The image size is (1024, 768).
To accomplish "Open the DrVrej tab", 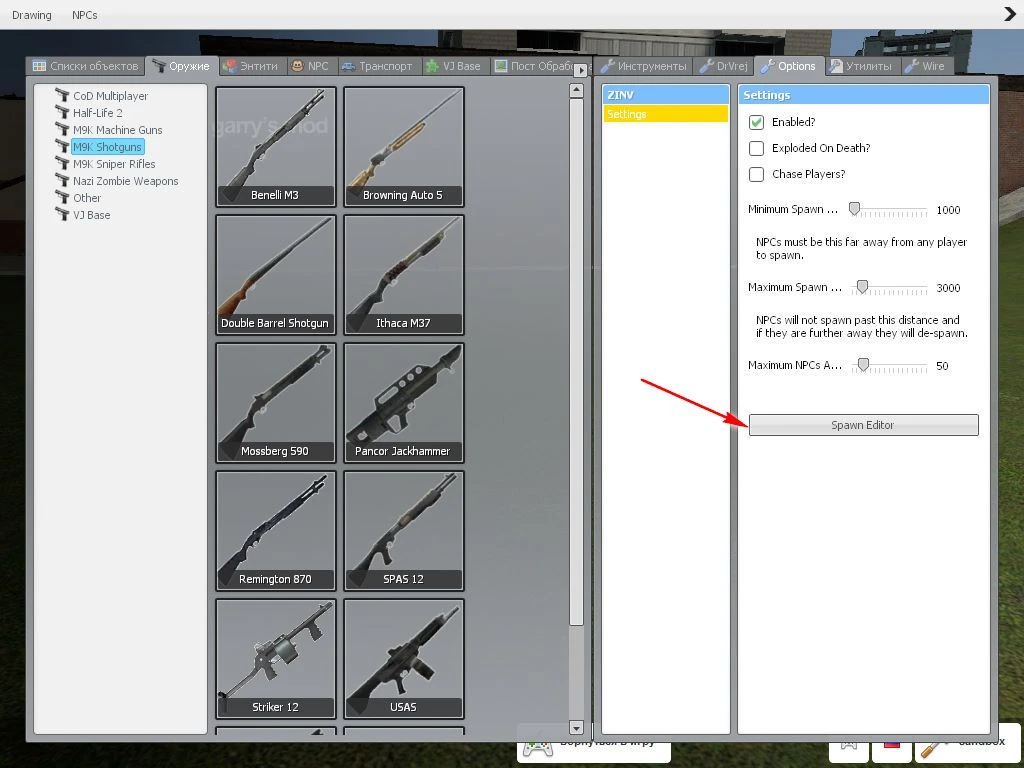I will click(724, 66).
